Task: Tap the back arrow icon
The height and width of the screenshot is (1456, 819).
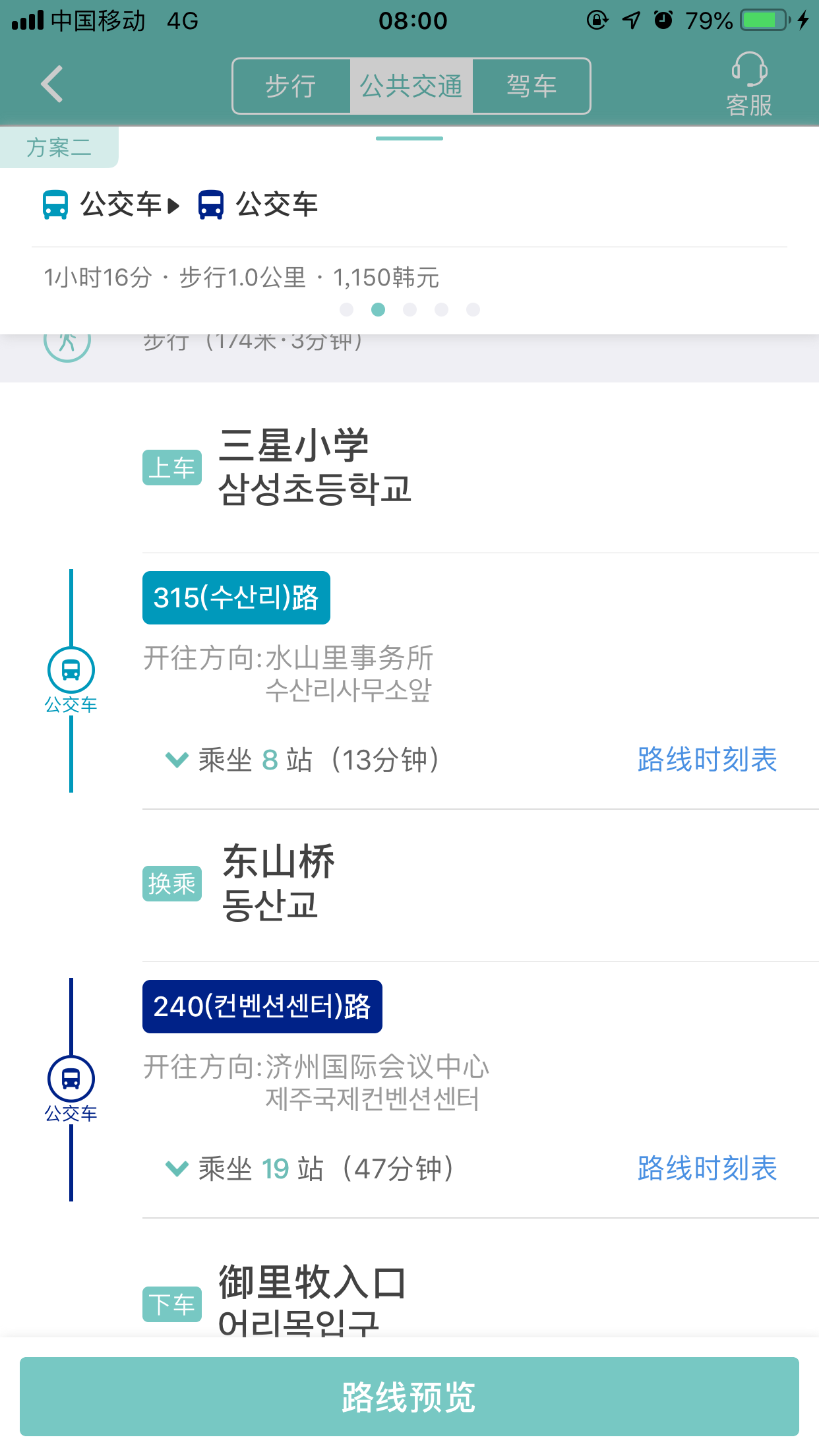Action: coord(52,84)
